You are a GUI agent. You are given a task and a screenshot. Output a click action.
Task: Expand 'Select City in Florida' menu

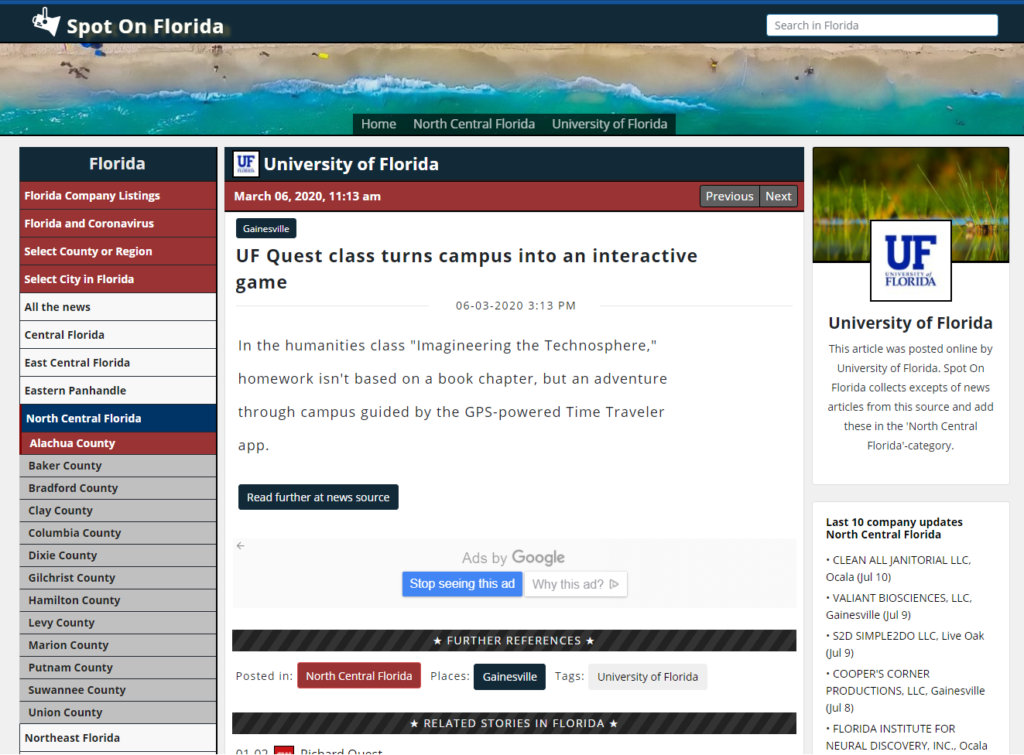pyautogui.click(x=118, y=280)
